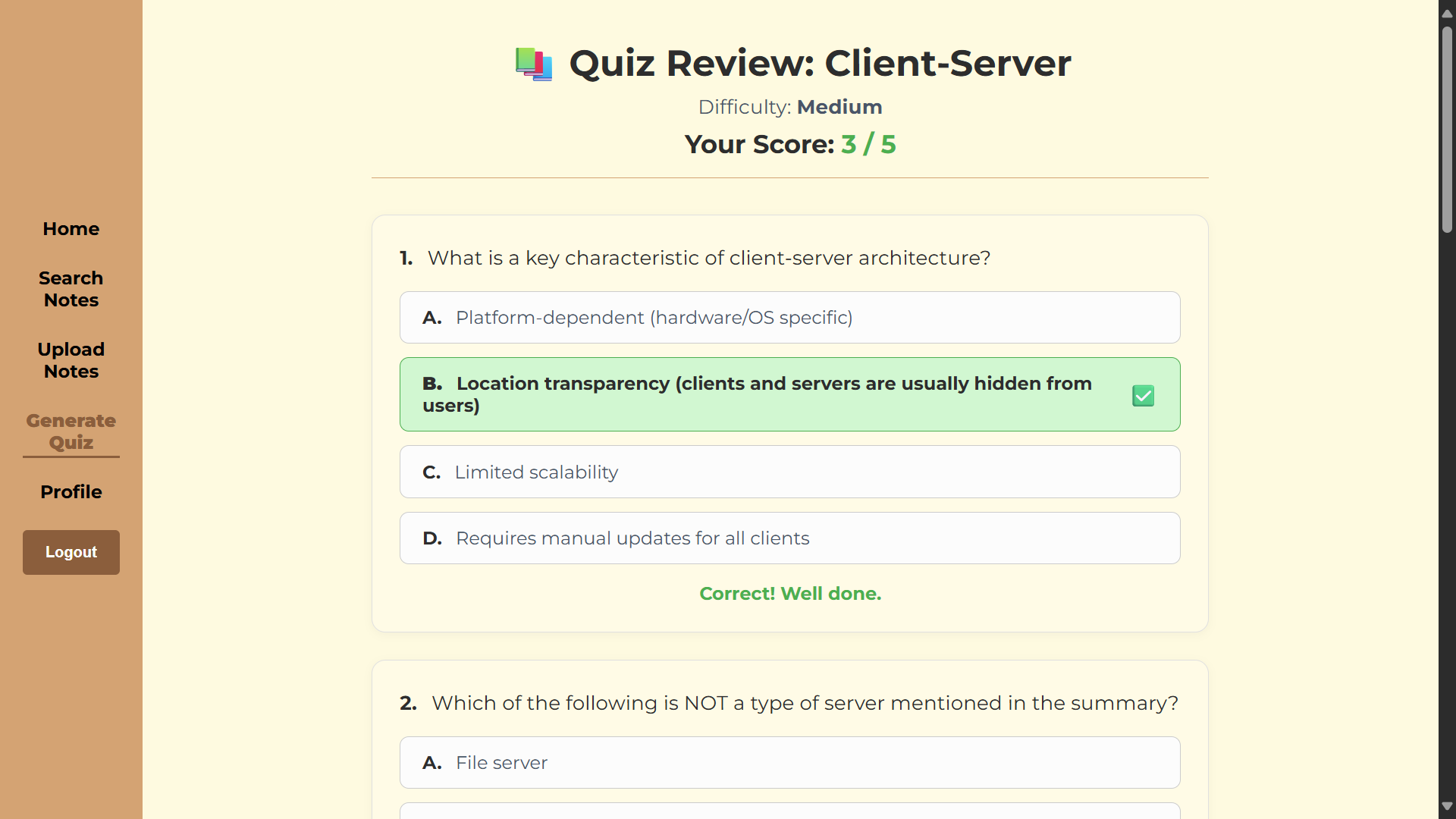Click the scroll-down arrow at bottom right
Screen dimensions: 1456x819
click(x=1447, y=806)
